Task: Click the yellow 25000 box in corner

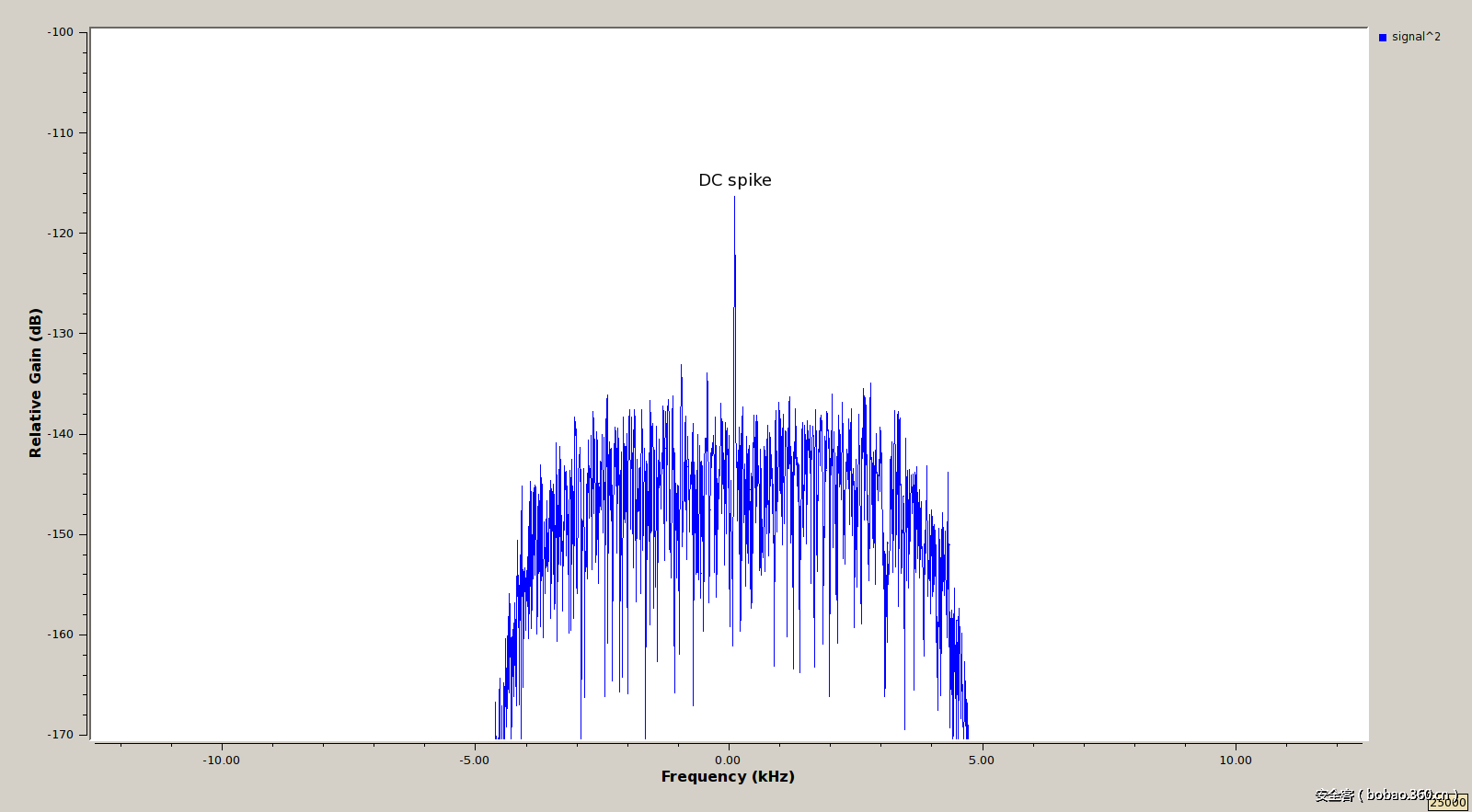Action: (1447, 803)
